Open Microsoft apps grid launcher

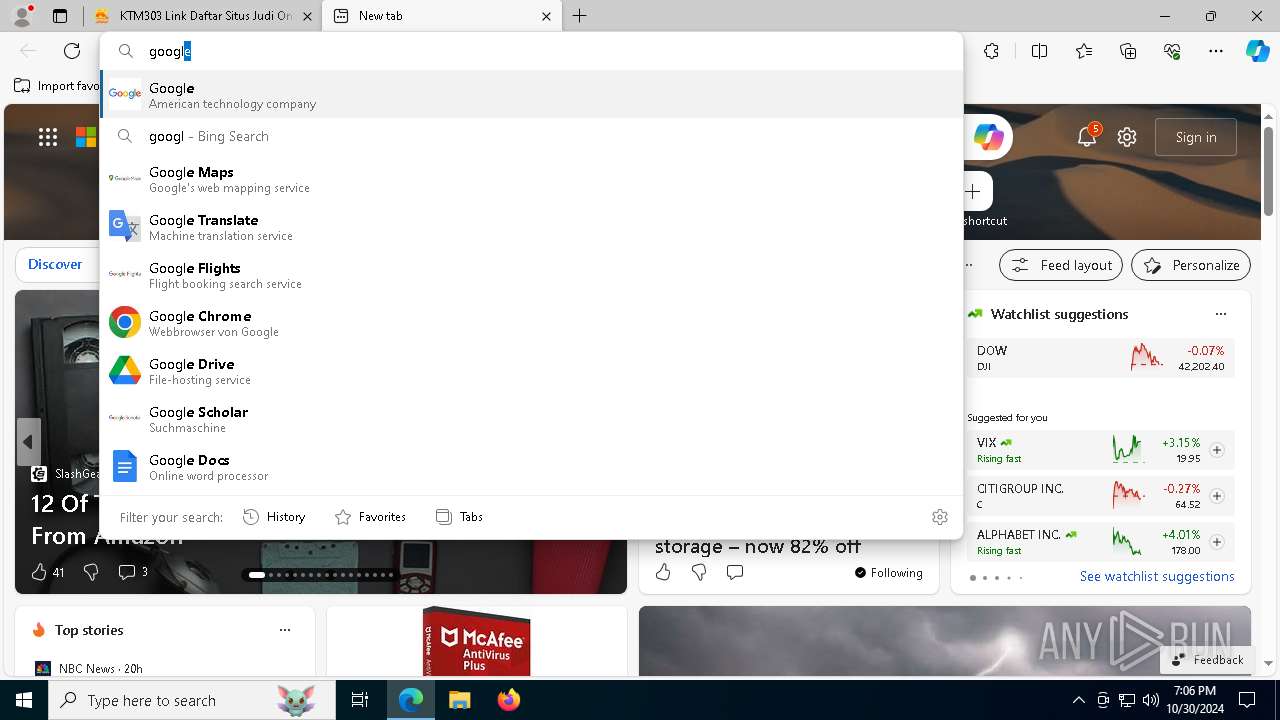click(48, 137)
